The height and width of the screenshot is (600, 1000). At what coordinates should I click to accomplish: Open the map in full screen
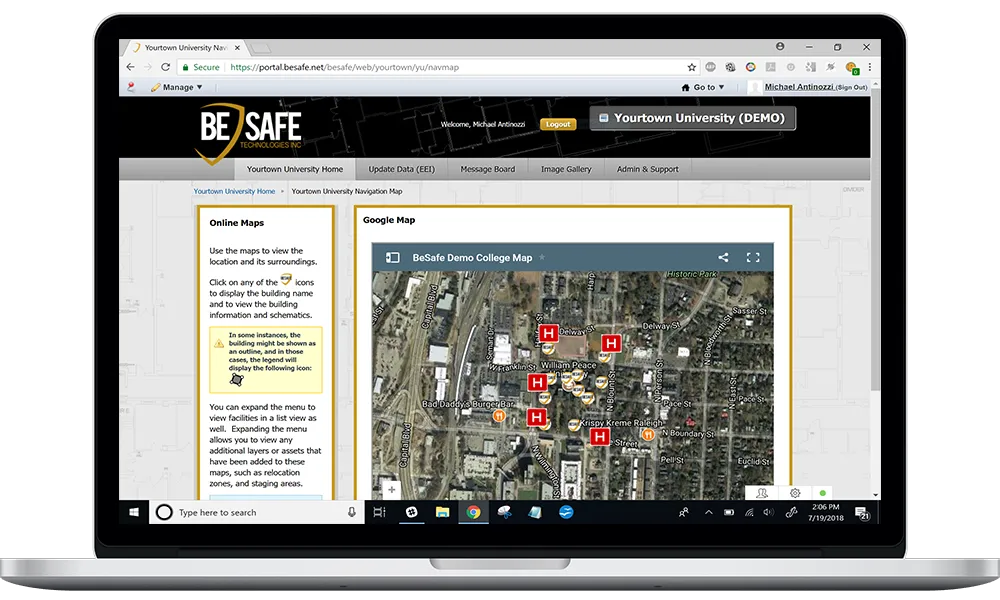coord(753,258)
